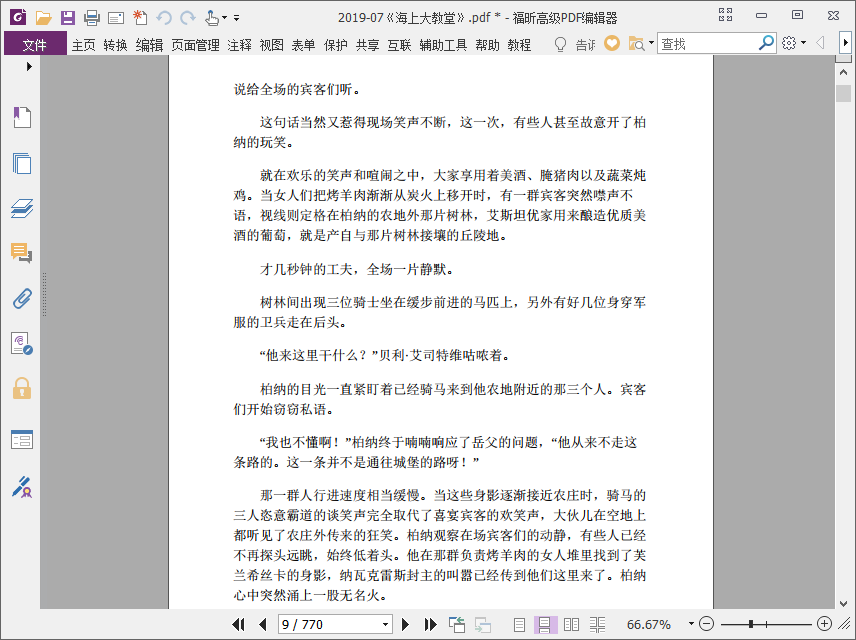Redo the last action

point(188,18)
